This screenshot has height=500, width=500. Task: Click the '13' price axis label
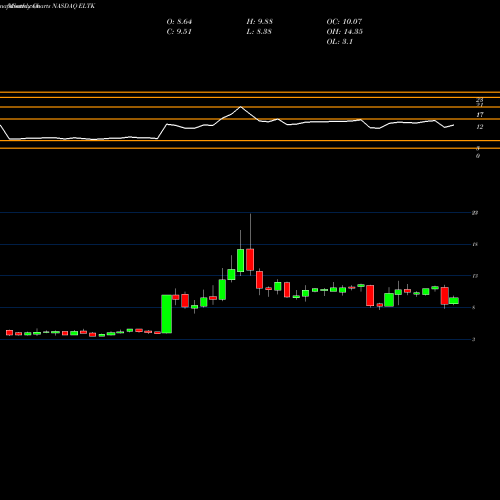click(475, 276)
